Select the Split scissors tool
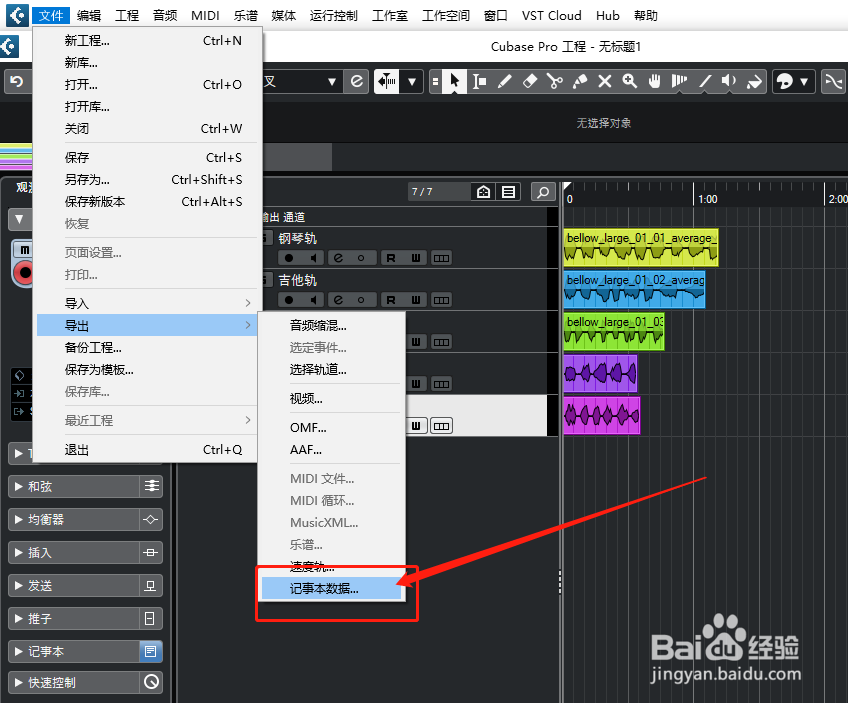The height and width of the screenshot is (703, 848). [x=554, y=82]
